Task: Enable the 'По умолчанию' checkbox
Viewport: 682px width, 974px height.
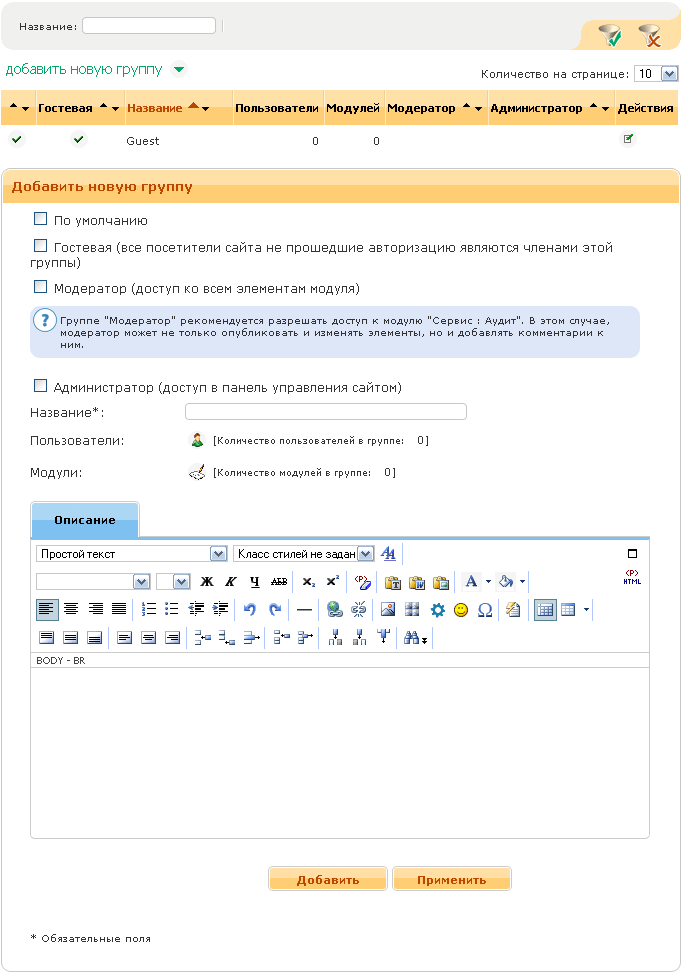Action: [41, 219]
